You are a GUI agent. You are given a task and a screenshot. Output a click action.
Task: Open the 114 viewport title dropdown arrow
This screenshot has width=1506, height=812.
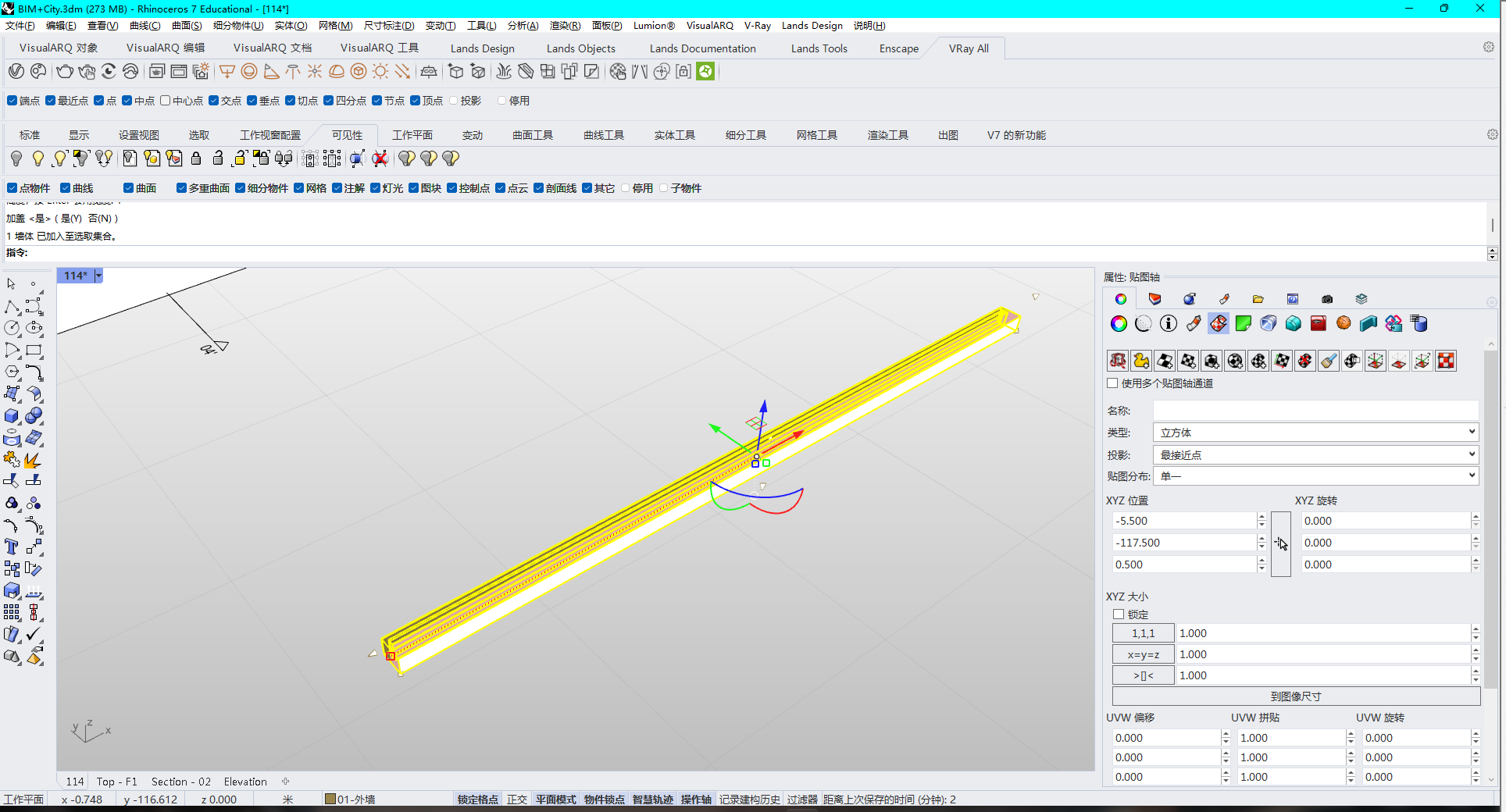[98, 276]
